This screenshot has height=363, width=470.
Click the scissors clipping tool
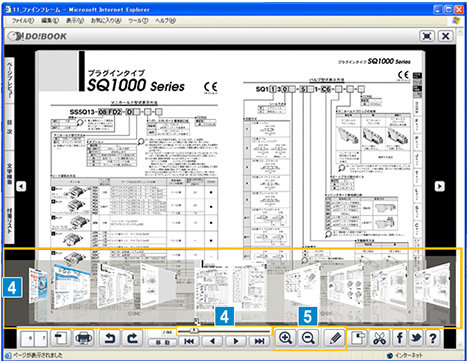(379, 338)
